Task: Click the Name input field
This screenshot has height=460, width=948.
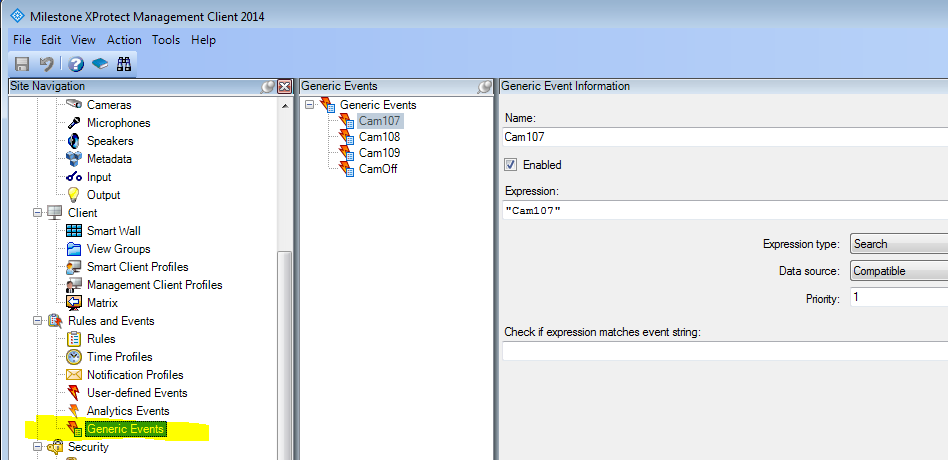Action: [x=725, y=137]
